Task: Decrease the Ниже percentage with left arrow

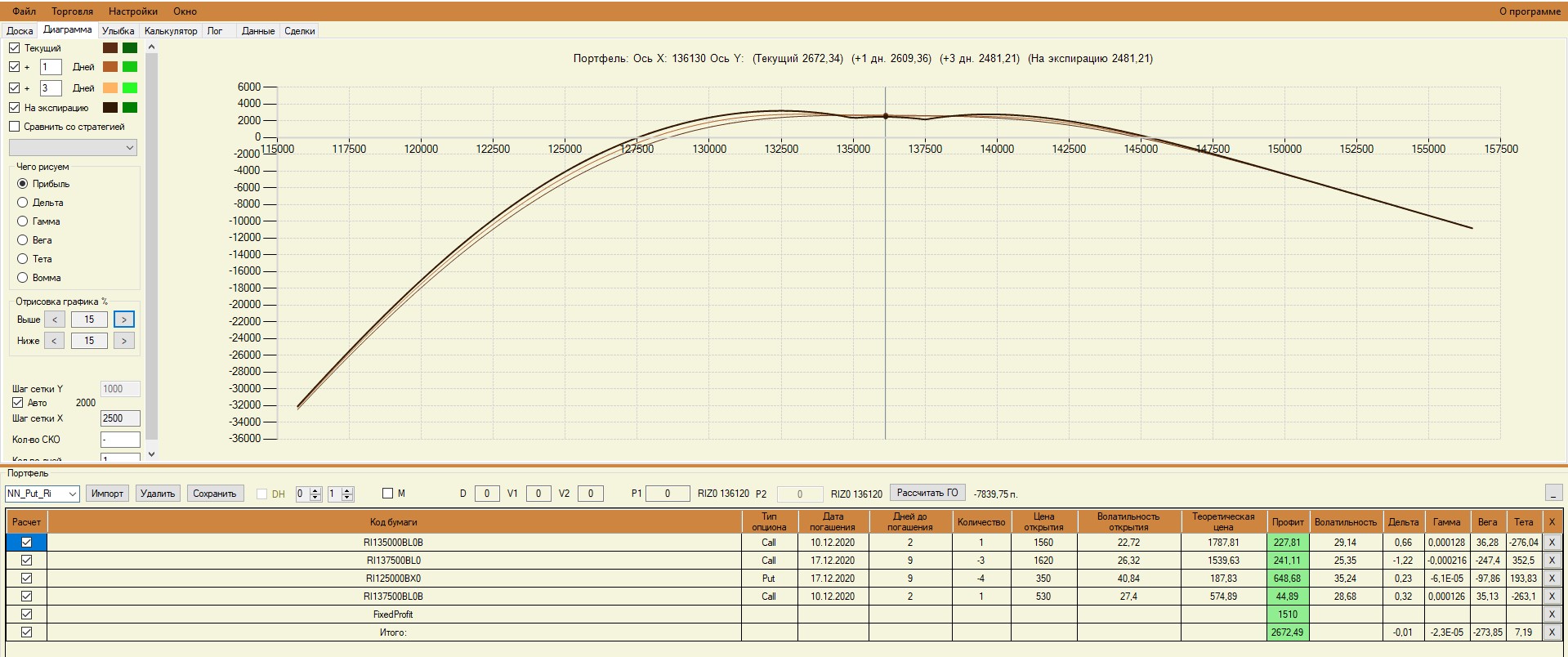Action: [54, 341]
